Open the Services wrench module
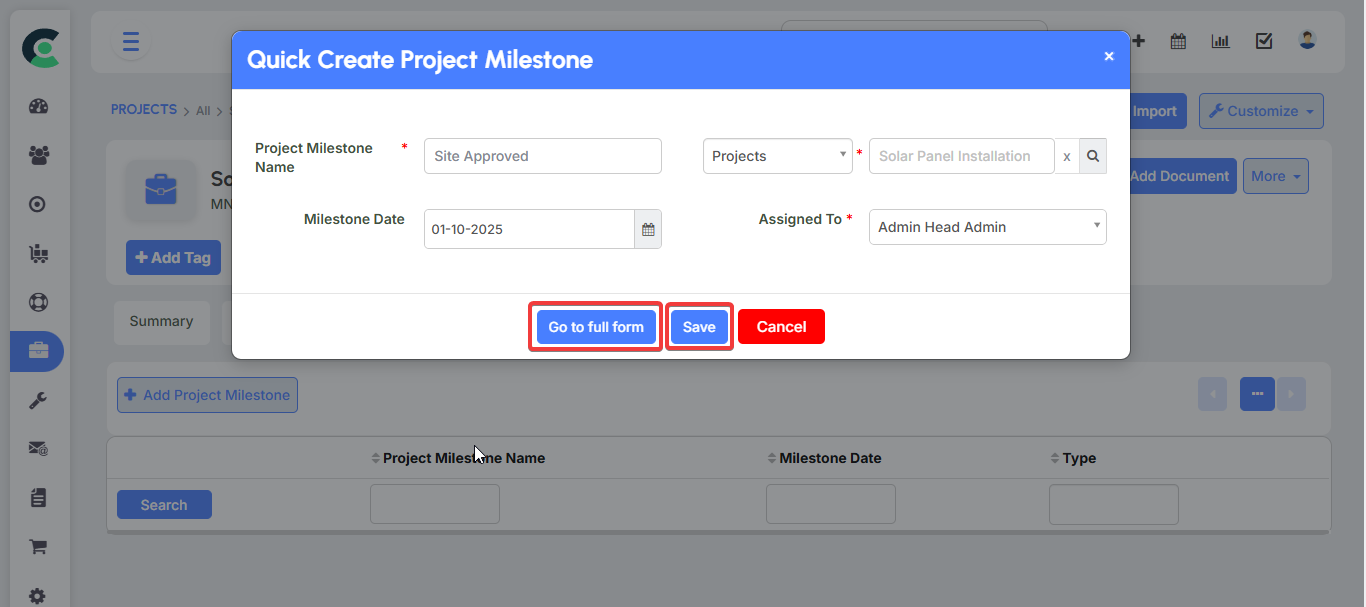The image size is (1366, 607). click(x=37, y=400)
